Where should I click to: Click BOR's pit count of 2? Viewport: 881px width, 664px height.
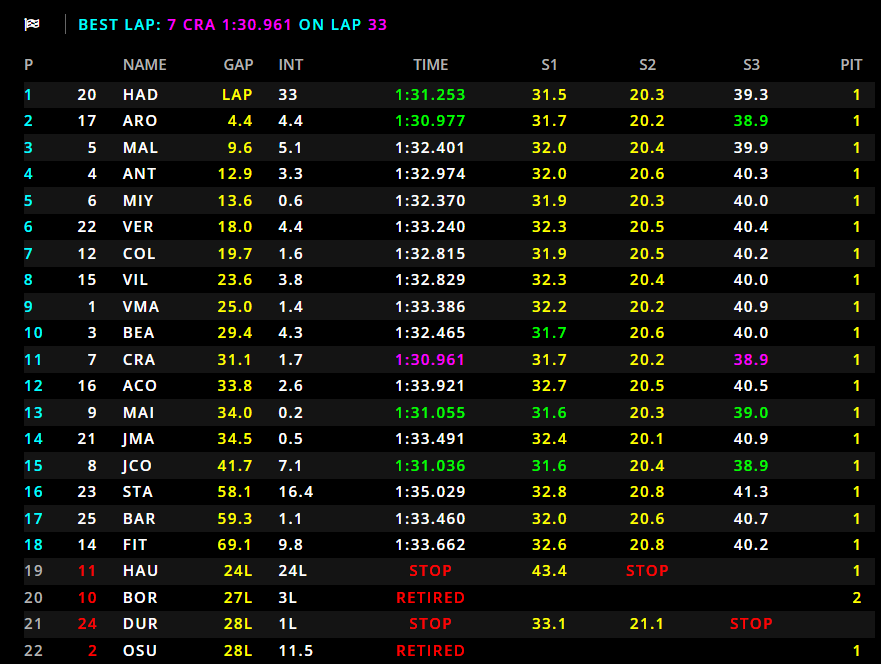coord(856,597)
